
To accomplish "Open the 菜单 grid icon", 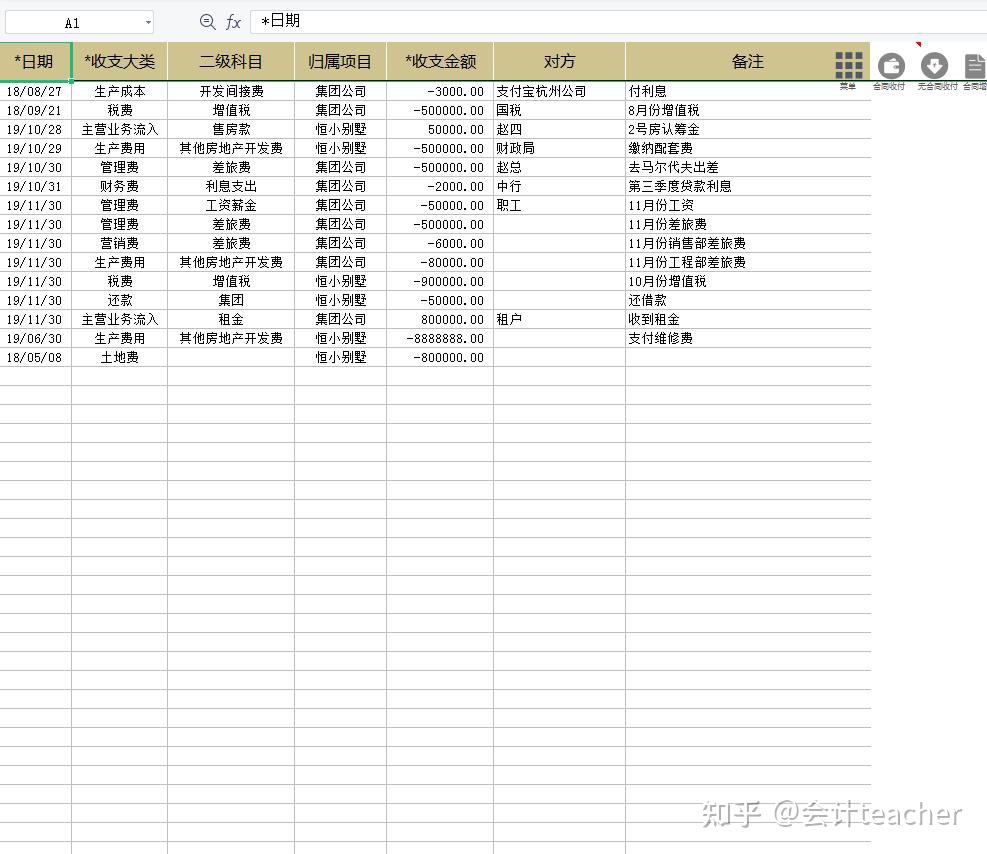I will click(x=849, y=65).
